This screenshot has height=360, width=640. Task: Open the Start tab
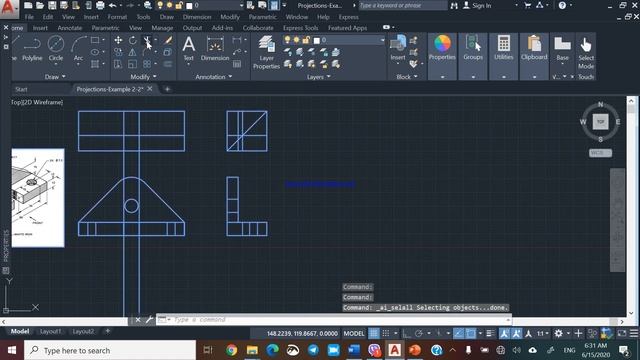[x=21, y=89]
